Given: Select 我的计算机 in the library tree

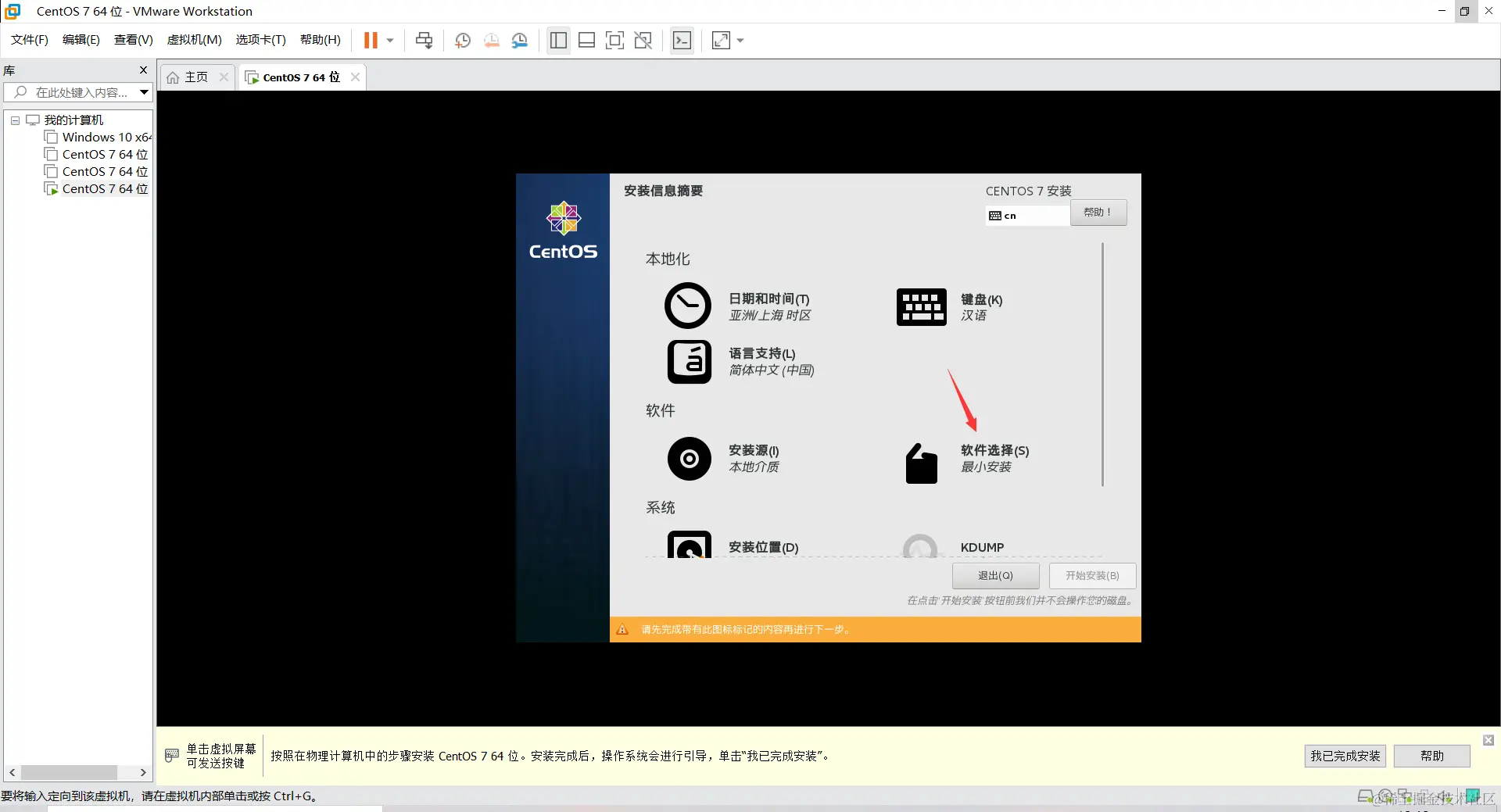Looking at the screenshot, I should coord(73,120).
